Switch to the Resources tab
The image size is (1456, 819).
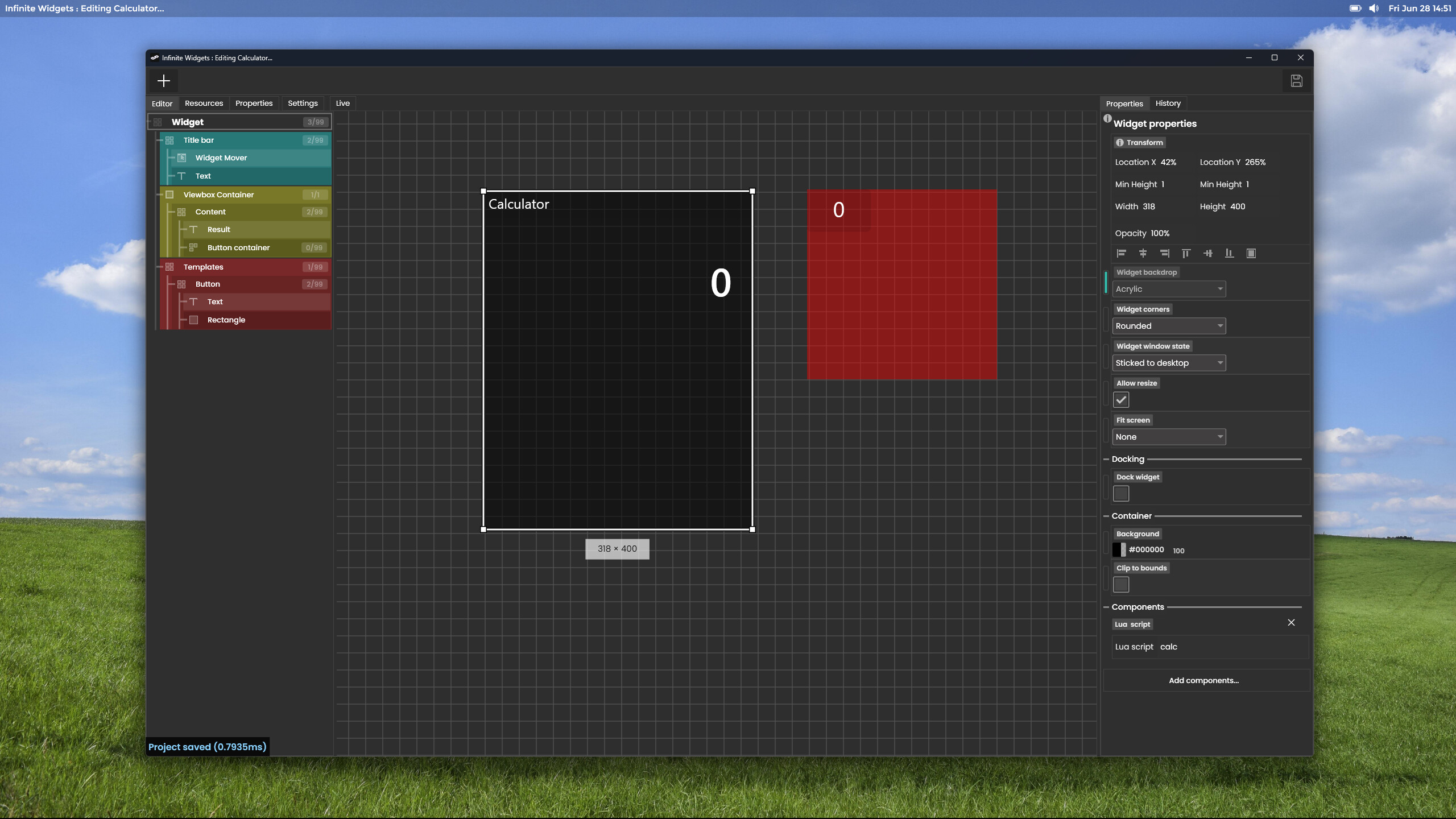click(204, 103)
